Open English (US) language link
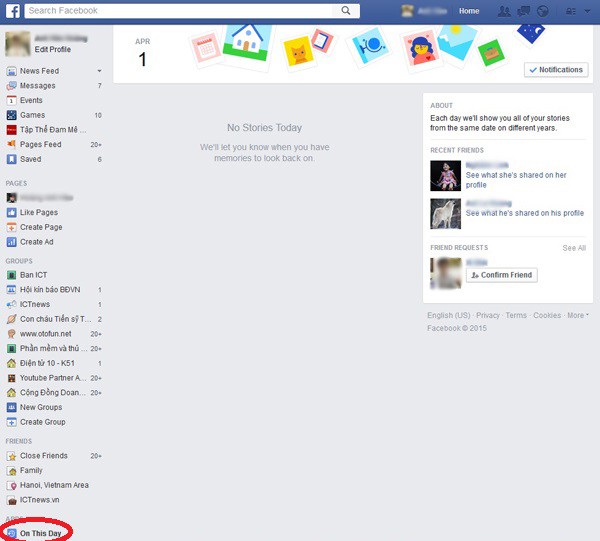This screenshot has height=541, width=600. pyautogui.click(x=448, y=315)
